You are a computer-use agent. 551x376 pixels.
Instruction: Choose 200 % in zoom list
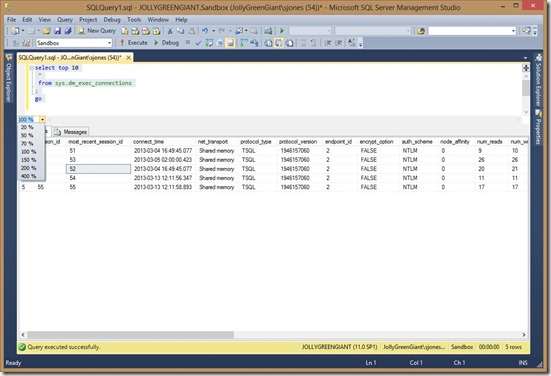point(28,168)
